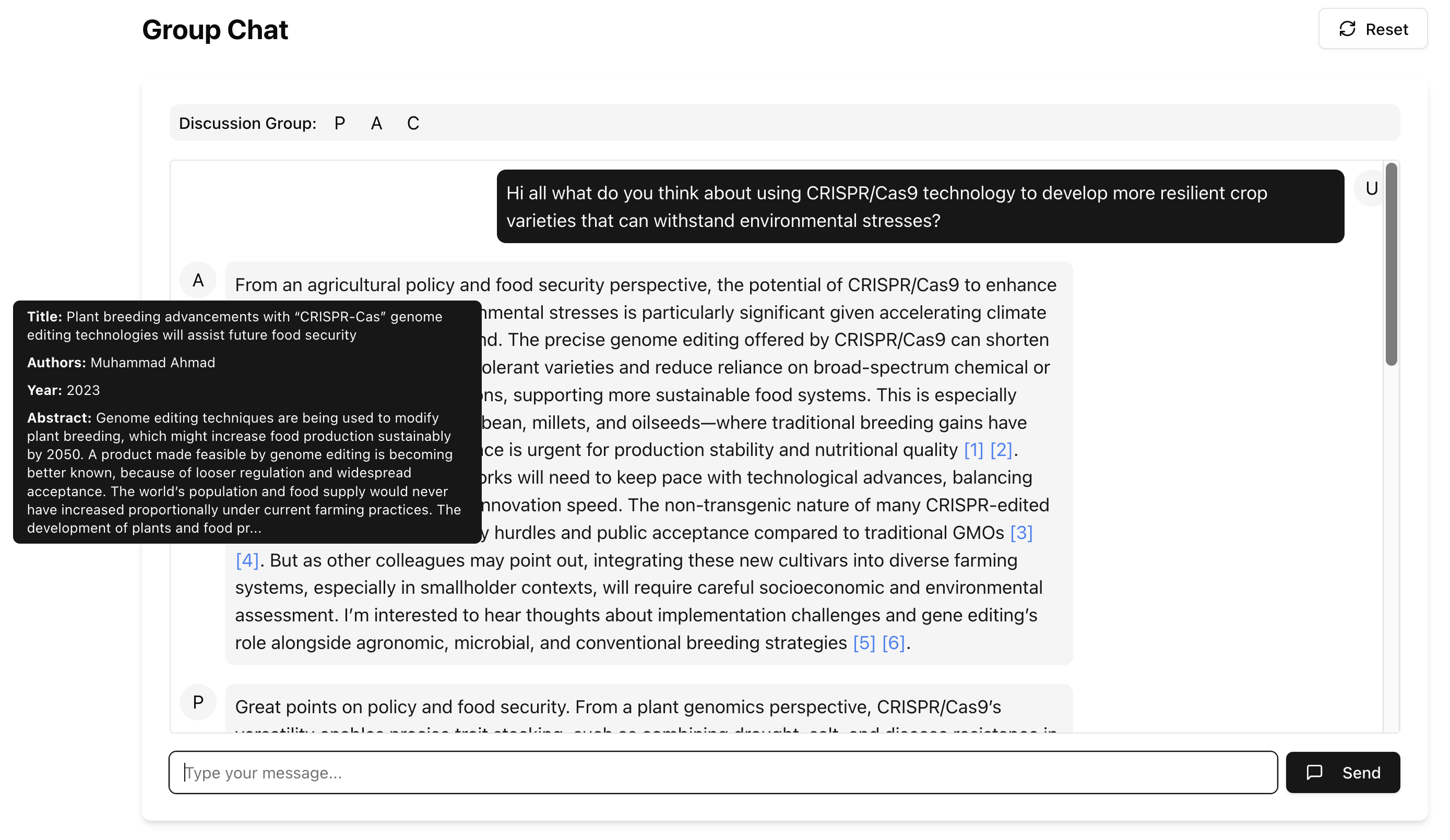1450x840 pixels.
Task: Click avatar P beside the genomics message
Action: click(198, 702)
